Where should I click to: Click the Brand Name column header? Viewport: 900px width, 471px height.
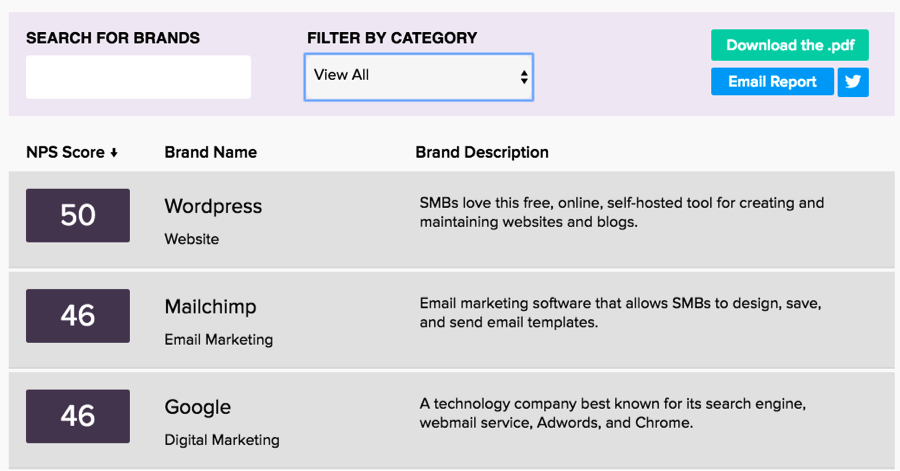coord(210,153)
